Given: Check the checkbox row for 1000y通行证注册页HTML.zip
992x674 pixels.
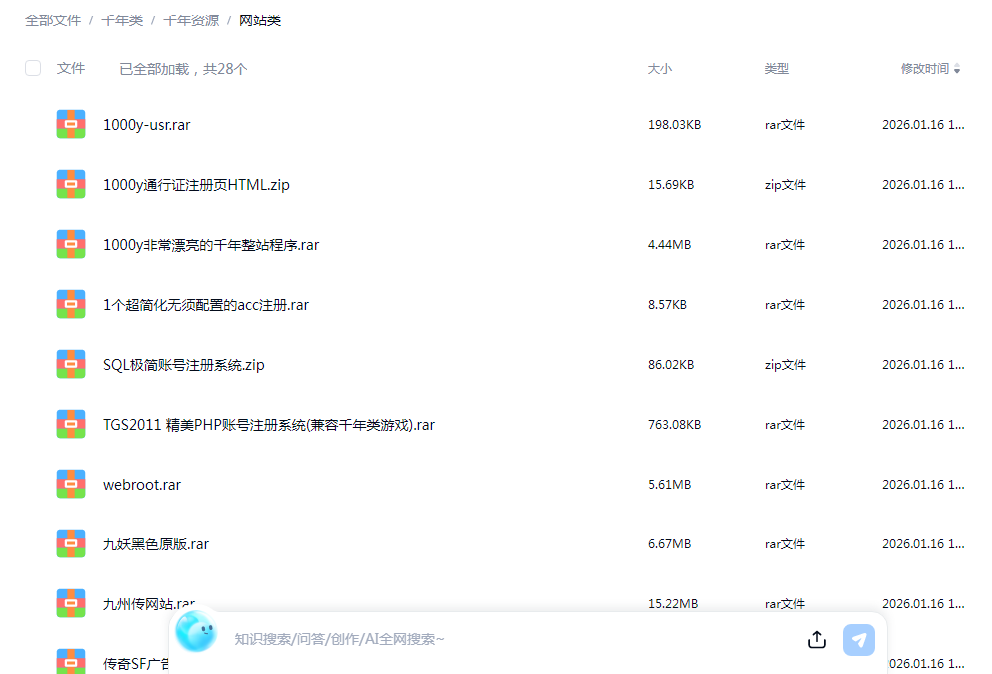Looking at the screenshot, I should point(33,184).
